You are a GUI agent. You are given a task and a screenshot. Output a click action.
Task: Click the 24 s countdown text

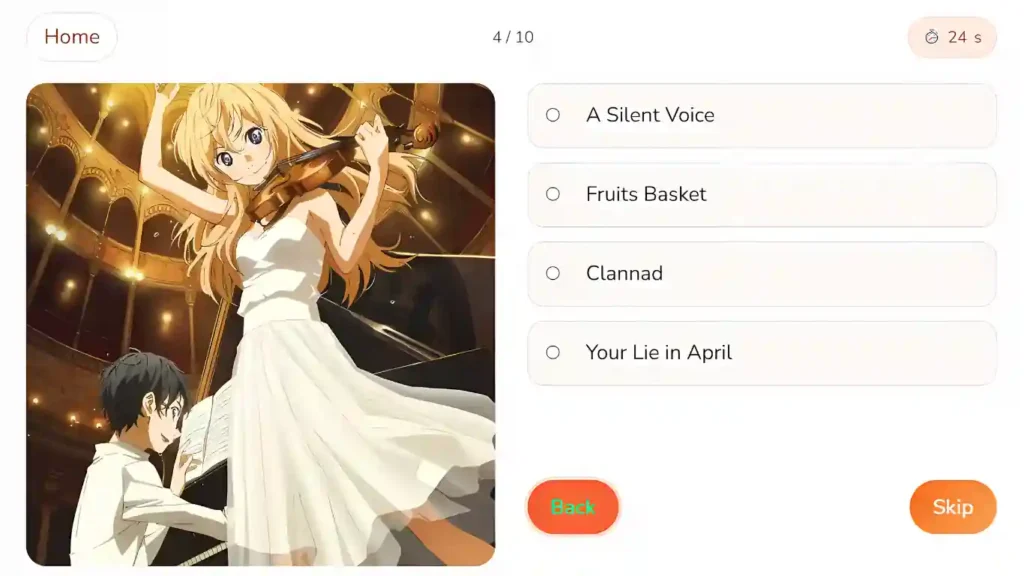click(965, 37)
